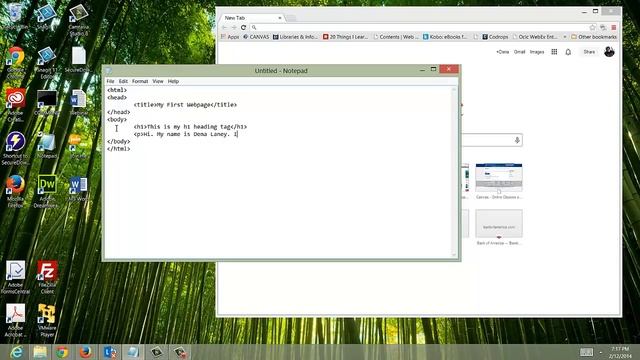Click the closing </html> line in Notepad
This screenshot has height=360, width=640.
pyautogui.click(x=119, y=149)
